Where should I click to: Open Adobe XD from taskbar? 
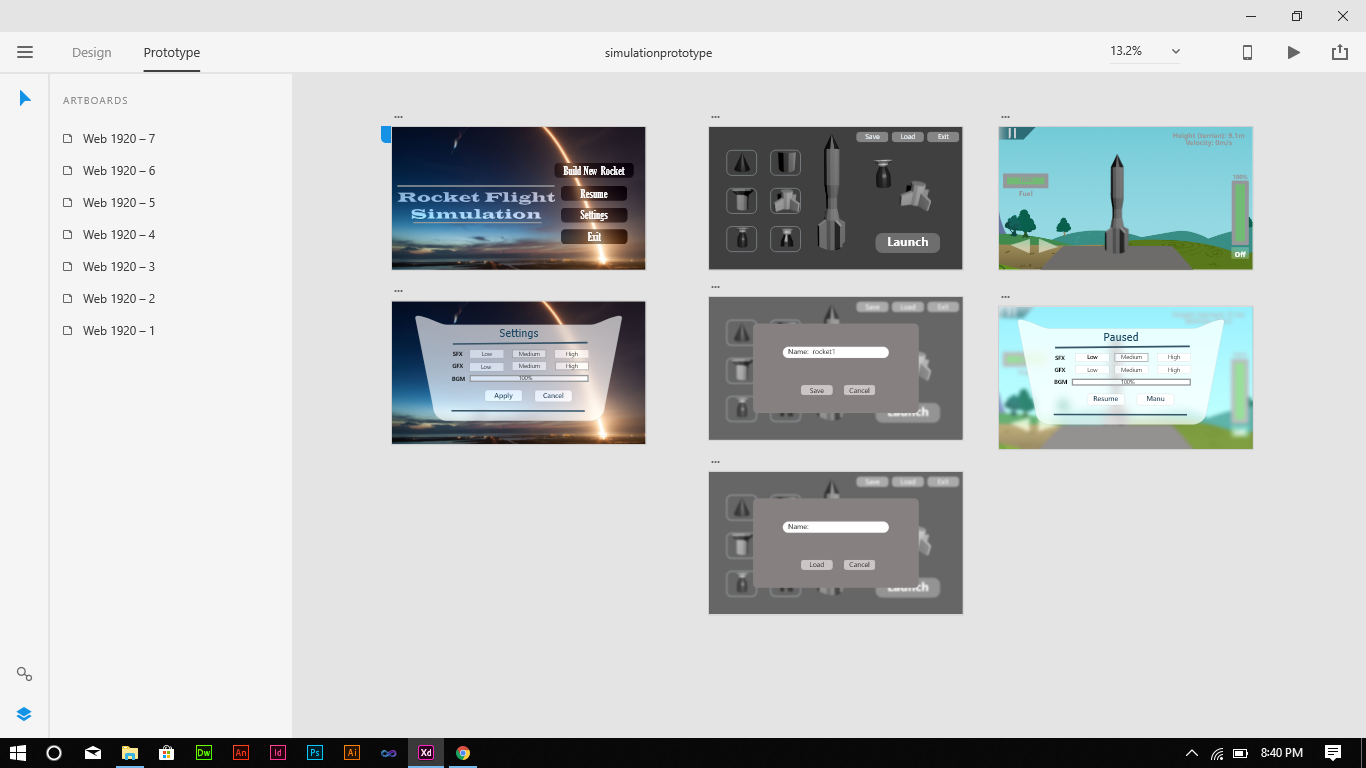(425, 753)
